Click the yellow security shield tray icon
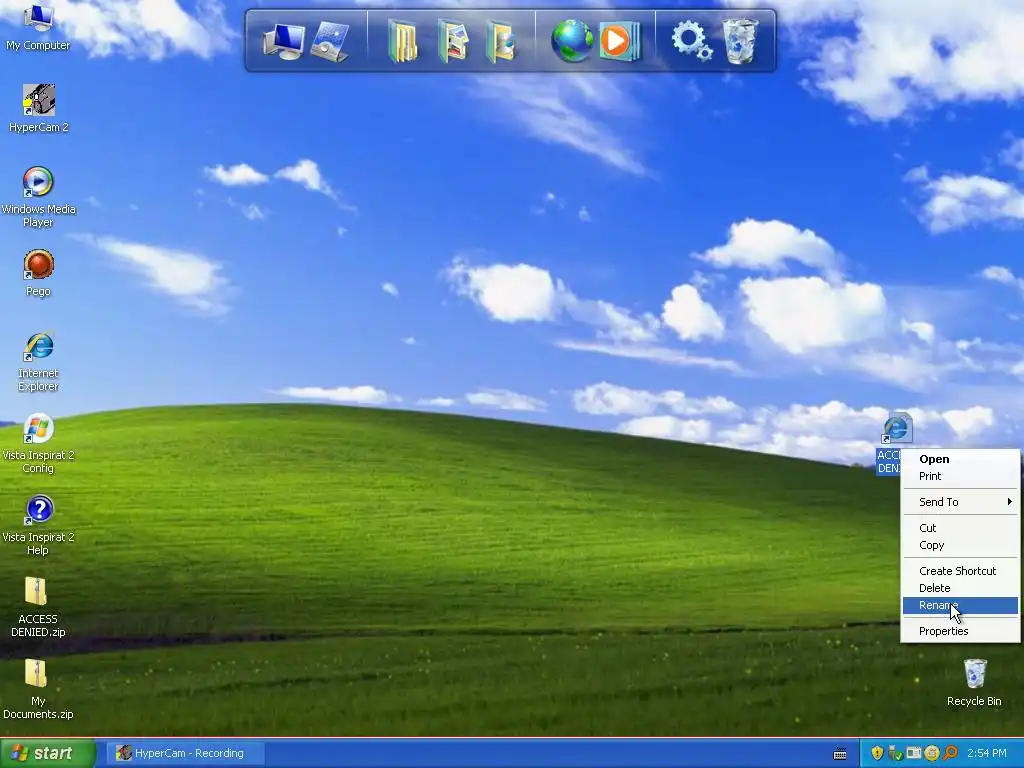 coord(877,753)
